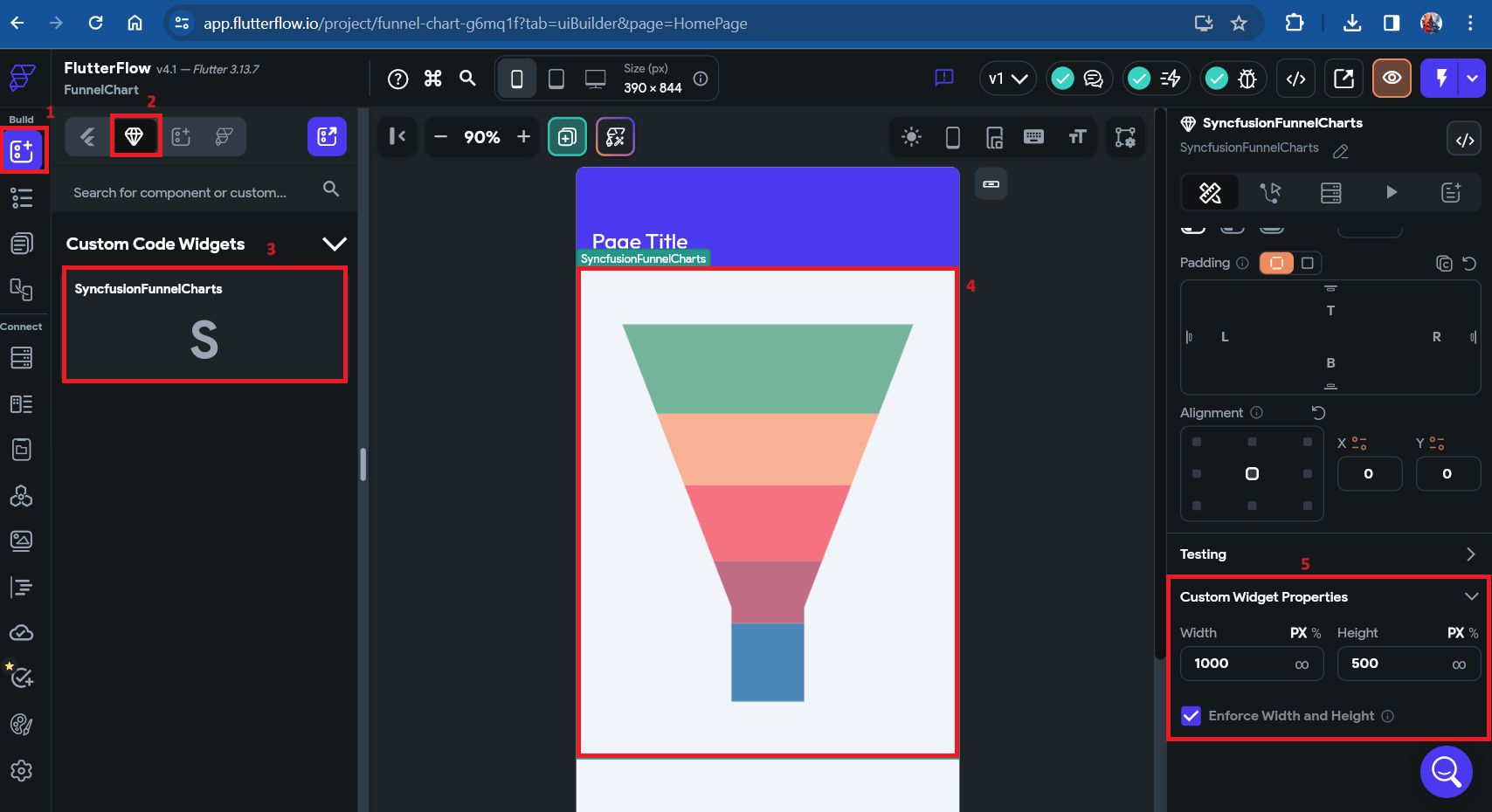Toggle text scale TT icon
The image size is (1492, 812).
coord(1077,137)
